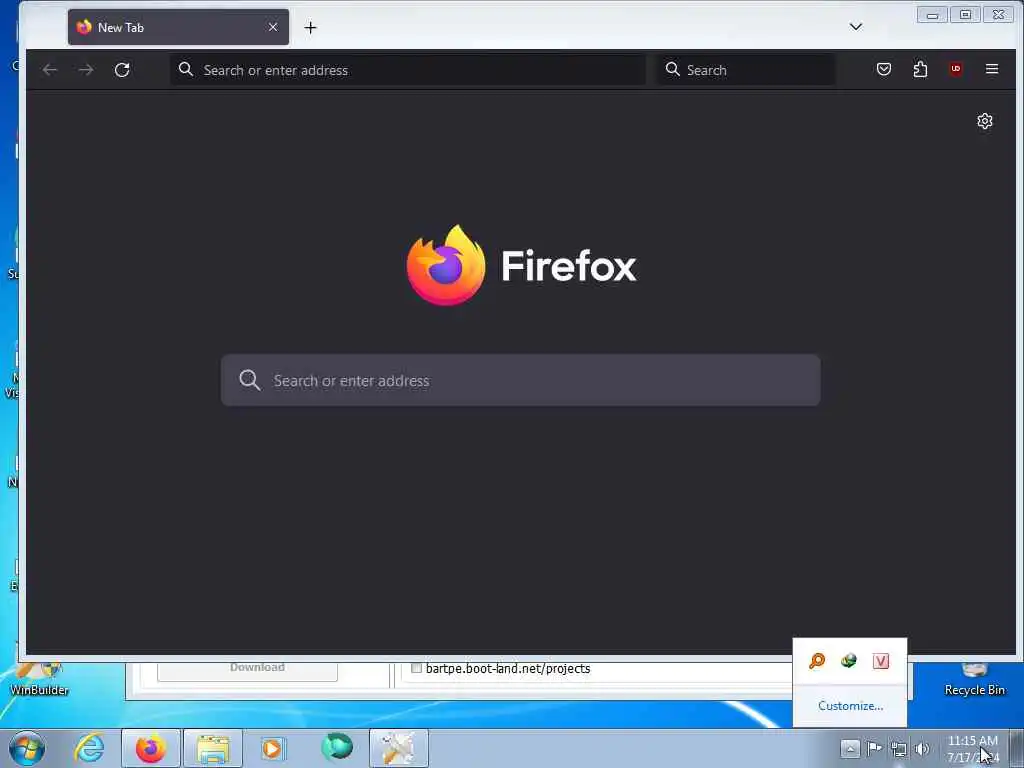Check the bartpe.boot-land.net/projects checkbox in WinBuilder

416,667
